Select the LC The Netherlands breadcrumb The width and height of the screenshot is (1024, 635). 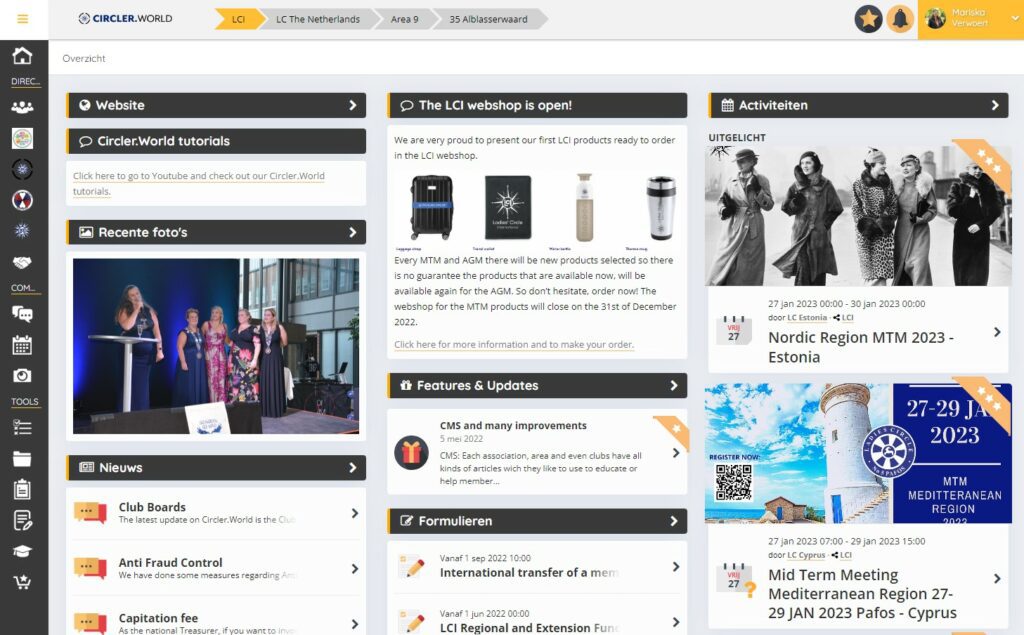pos(318,19)
